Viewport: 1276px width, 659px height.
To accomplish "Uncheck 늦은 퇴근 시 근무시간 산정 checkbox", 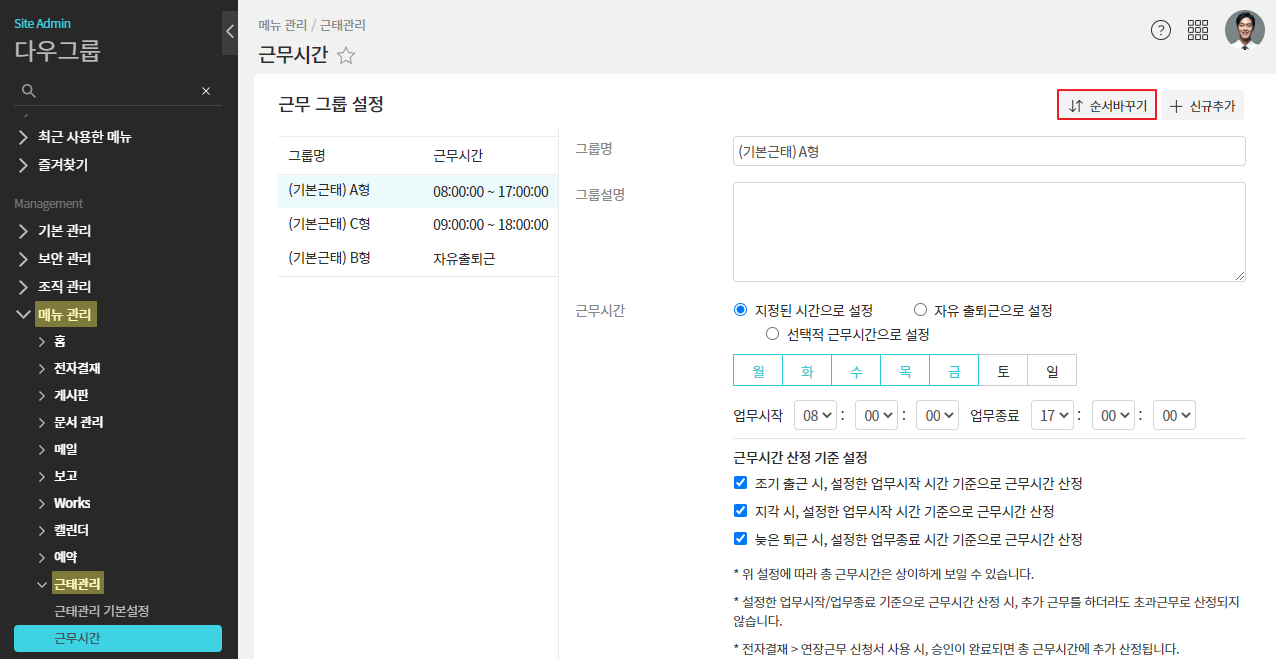I will [x=741, y=539].
